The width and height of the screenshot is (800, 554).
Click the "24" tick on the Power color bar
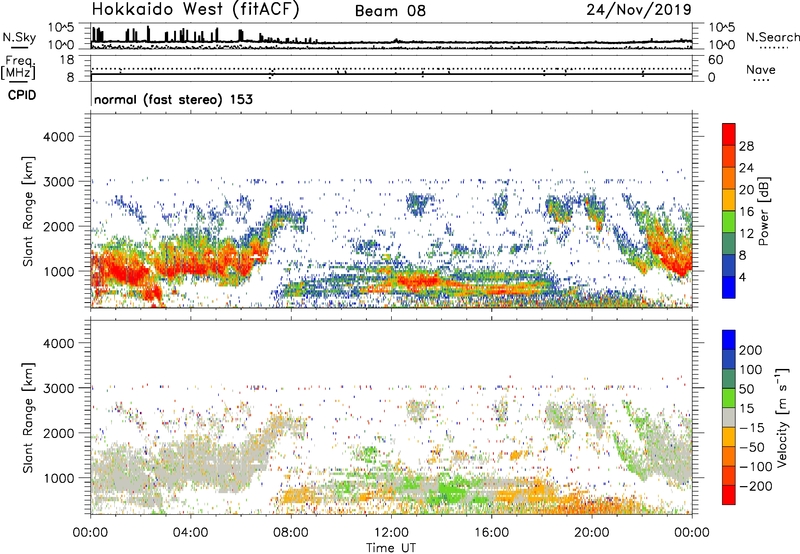click(746, 168)
